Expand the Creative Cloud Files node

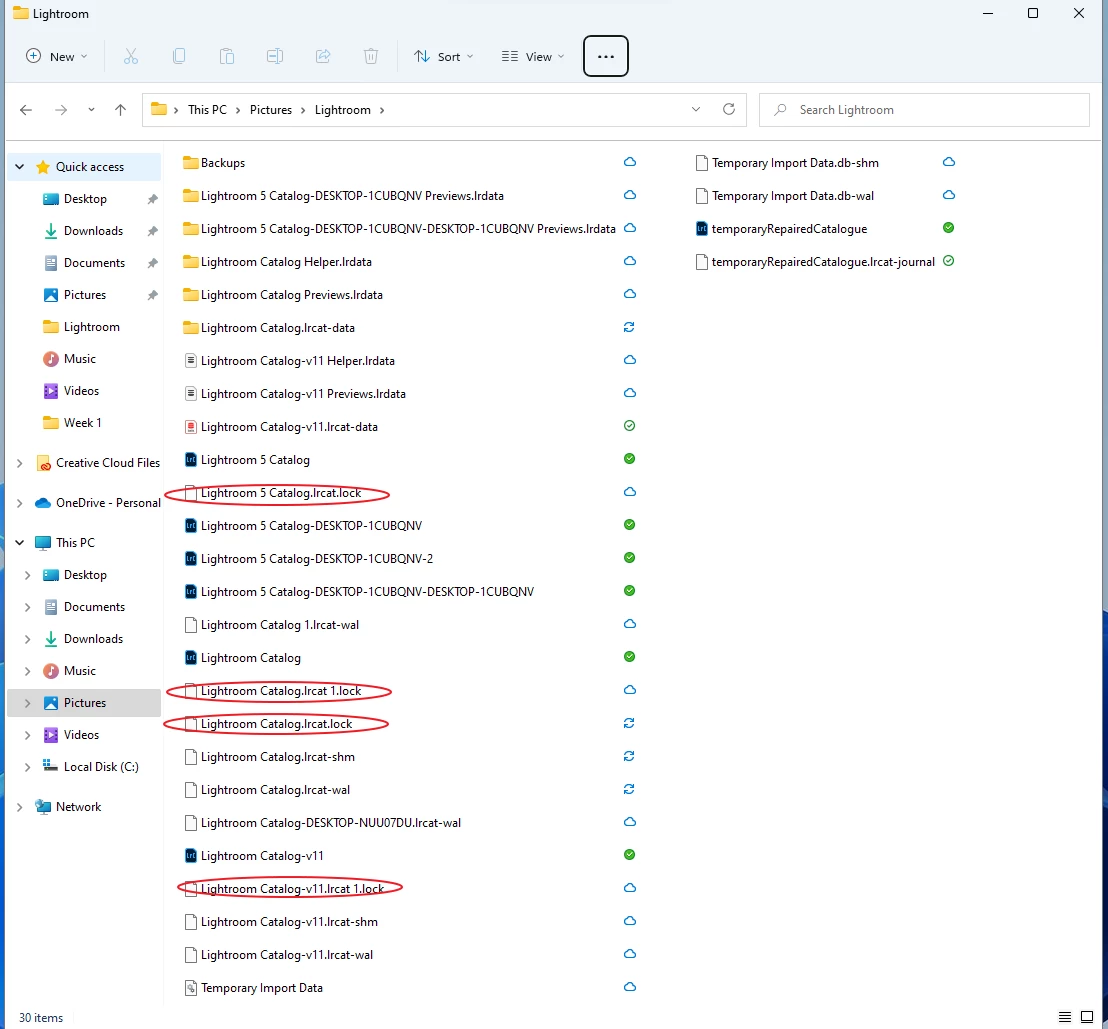pyautogui.click(x=20, y=464)
